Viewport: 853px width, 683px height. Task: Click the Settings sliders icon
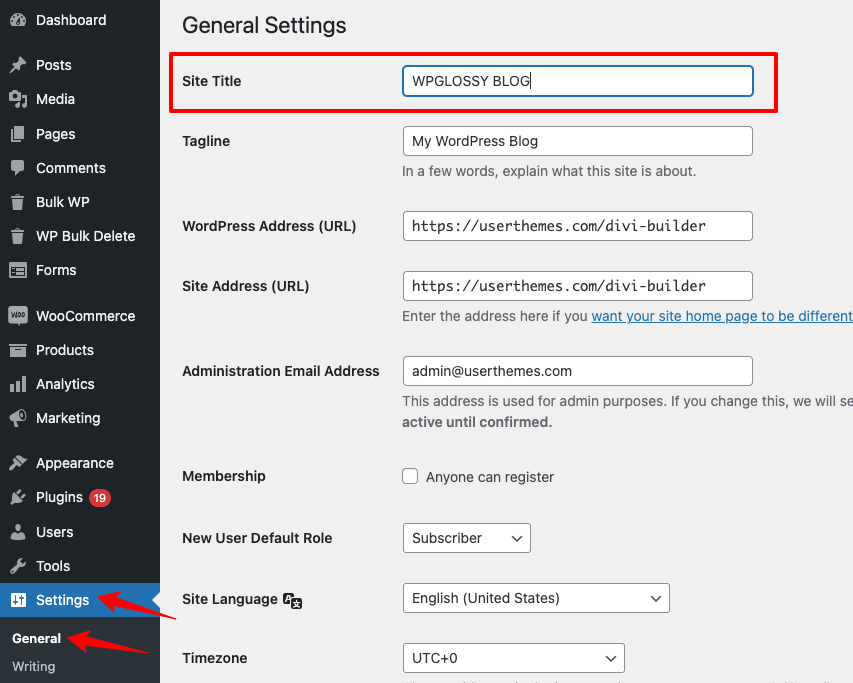coord(18,600)
